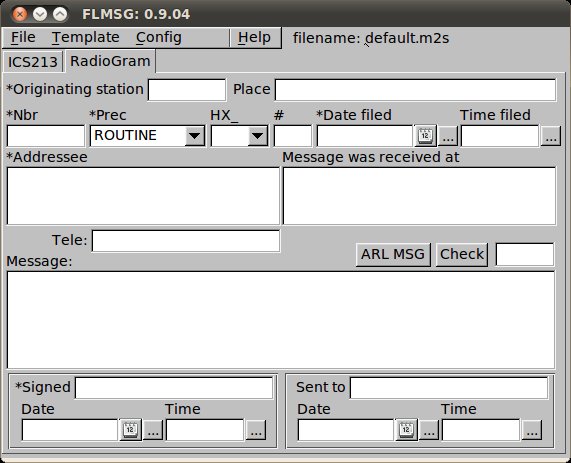Minimize the FLMSG window

click(40, 14)
